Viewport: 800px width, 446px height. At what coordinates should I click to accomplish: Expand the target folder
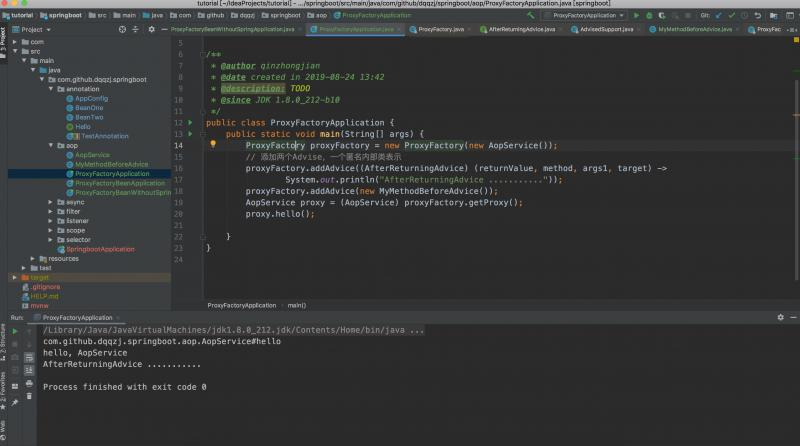click(x=15, y=278)
